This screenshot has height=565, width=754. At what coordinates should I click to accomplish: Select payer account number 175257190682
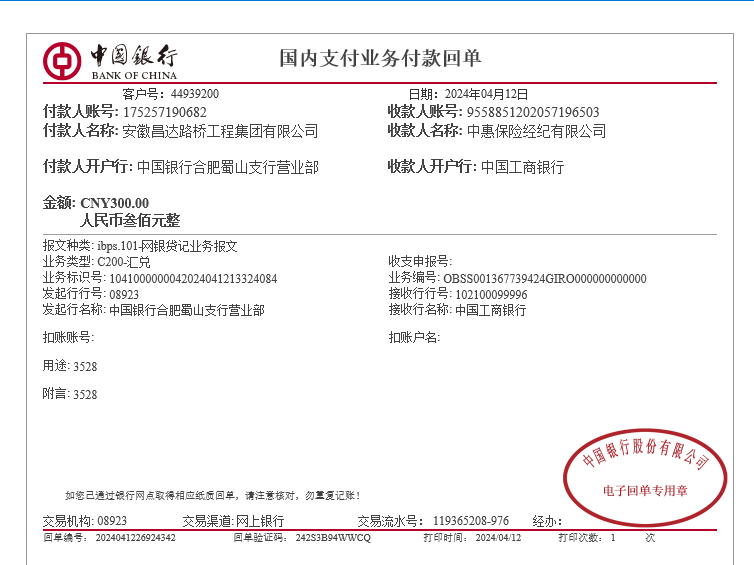click(x=165, y=112)
